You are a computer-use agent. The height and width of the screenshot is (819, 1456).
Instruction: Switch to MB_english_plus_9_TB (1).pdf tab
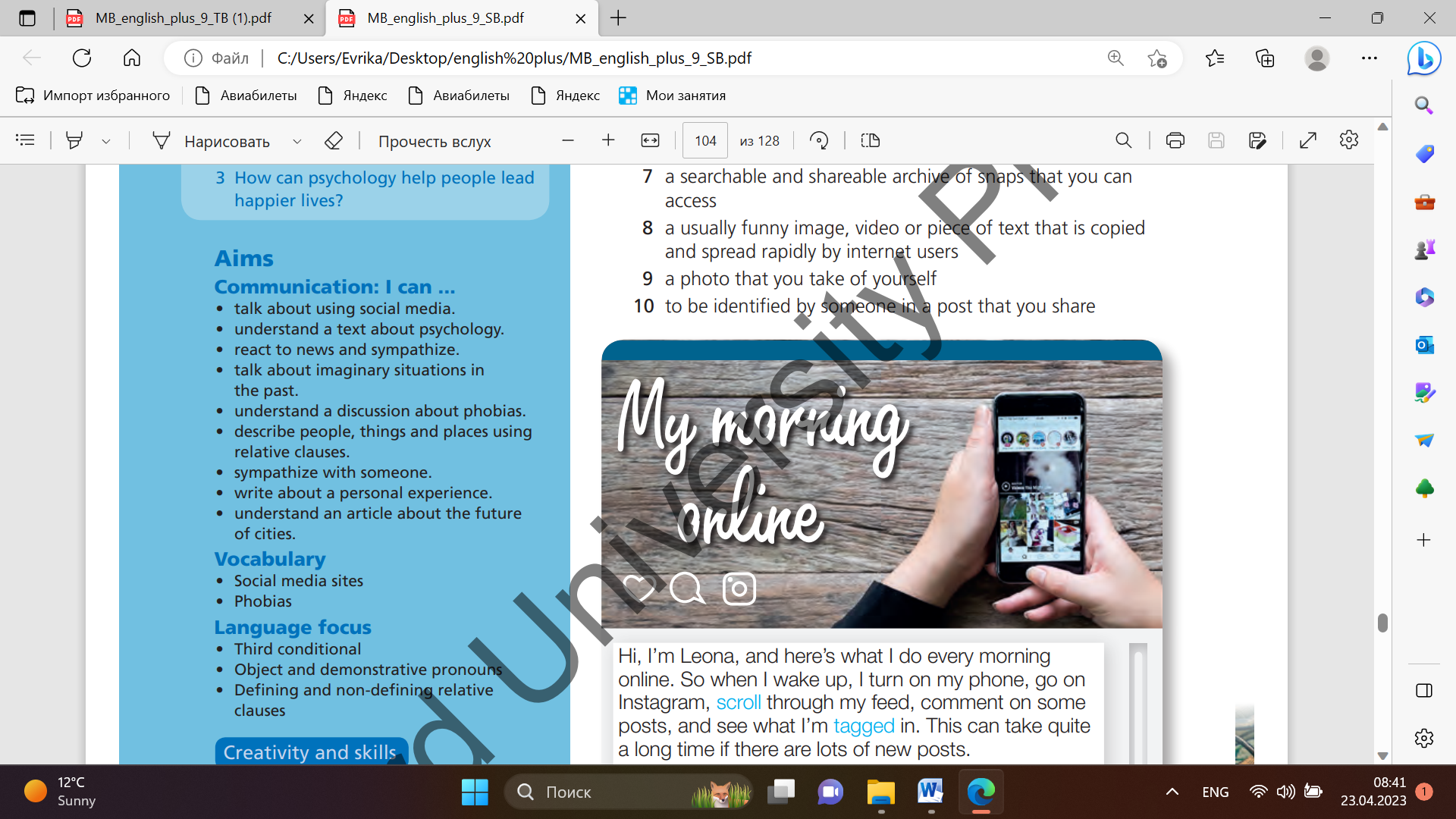pos(183,18)
